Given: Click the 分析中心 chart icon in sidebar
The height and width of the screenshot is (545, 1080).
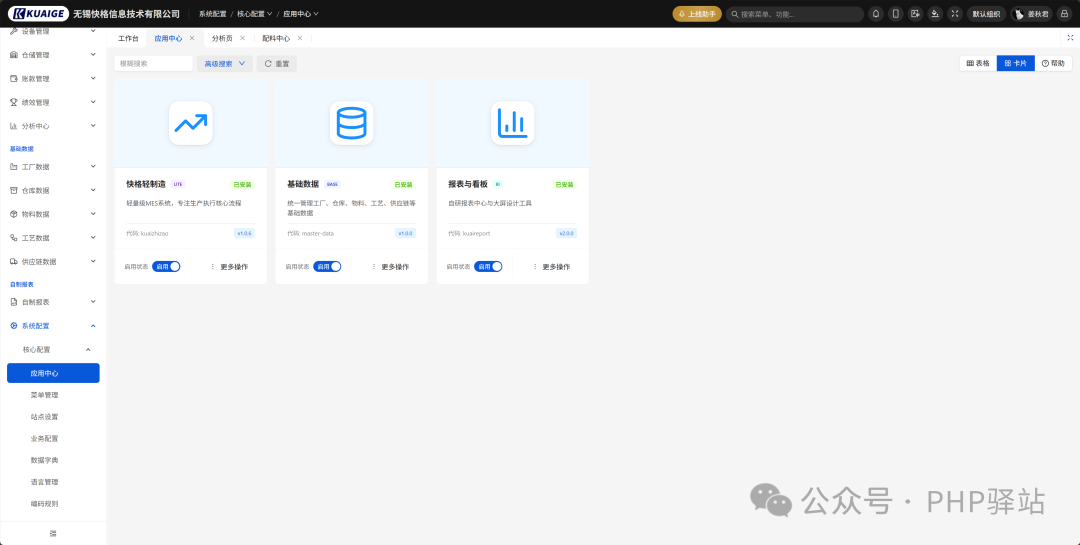Looking at the screenshot, I should click(x=14, y=126).
